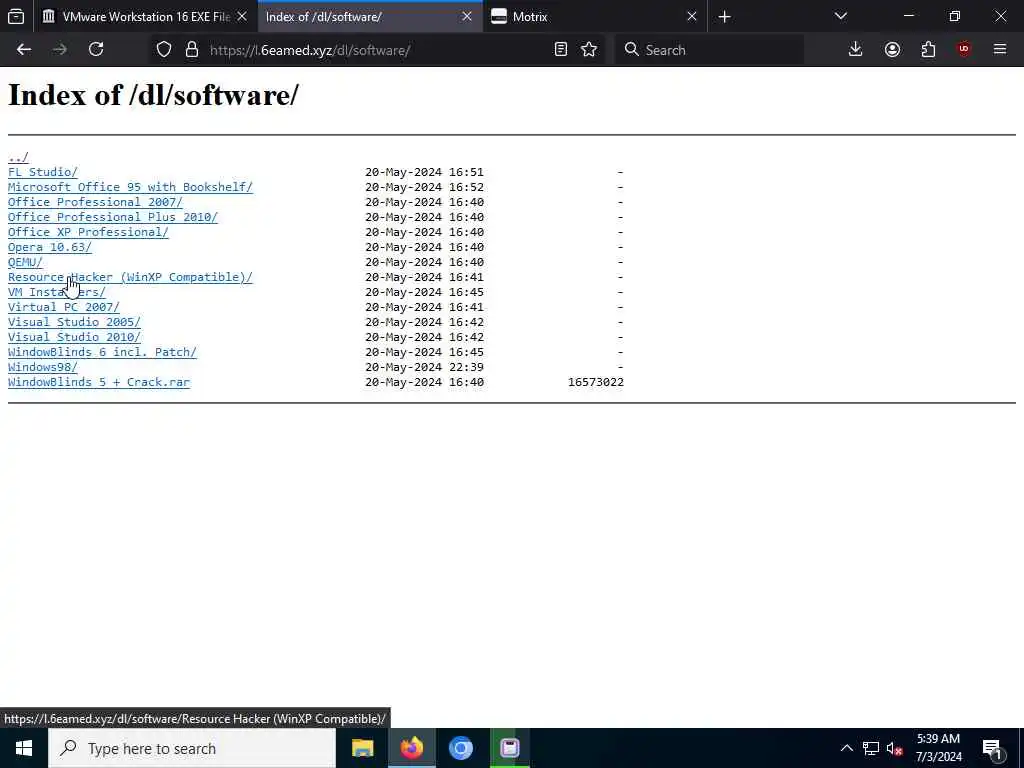Screen dimensions: 1024x768
Task: Open Office Professional 2007/ folder
Action: point(95,202)
